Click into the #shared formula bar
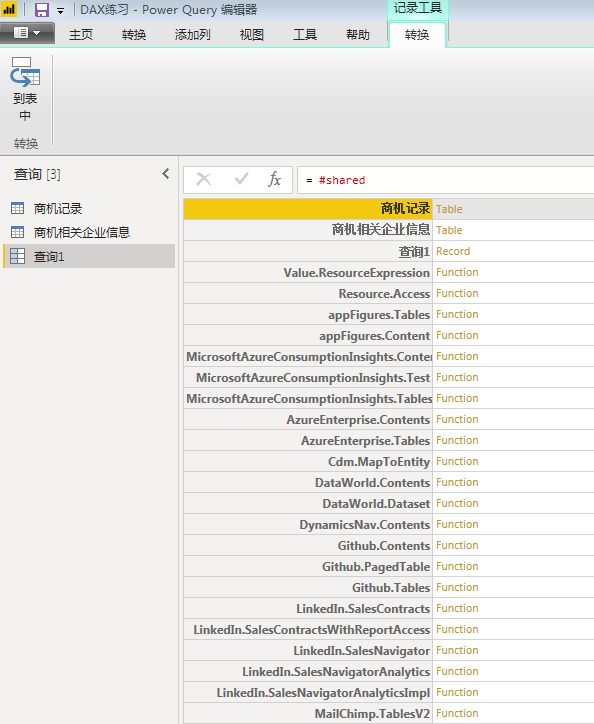Image resolution: width=594 pixels, height=724 pixels. pos(445,180)
